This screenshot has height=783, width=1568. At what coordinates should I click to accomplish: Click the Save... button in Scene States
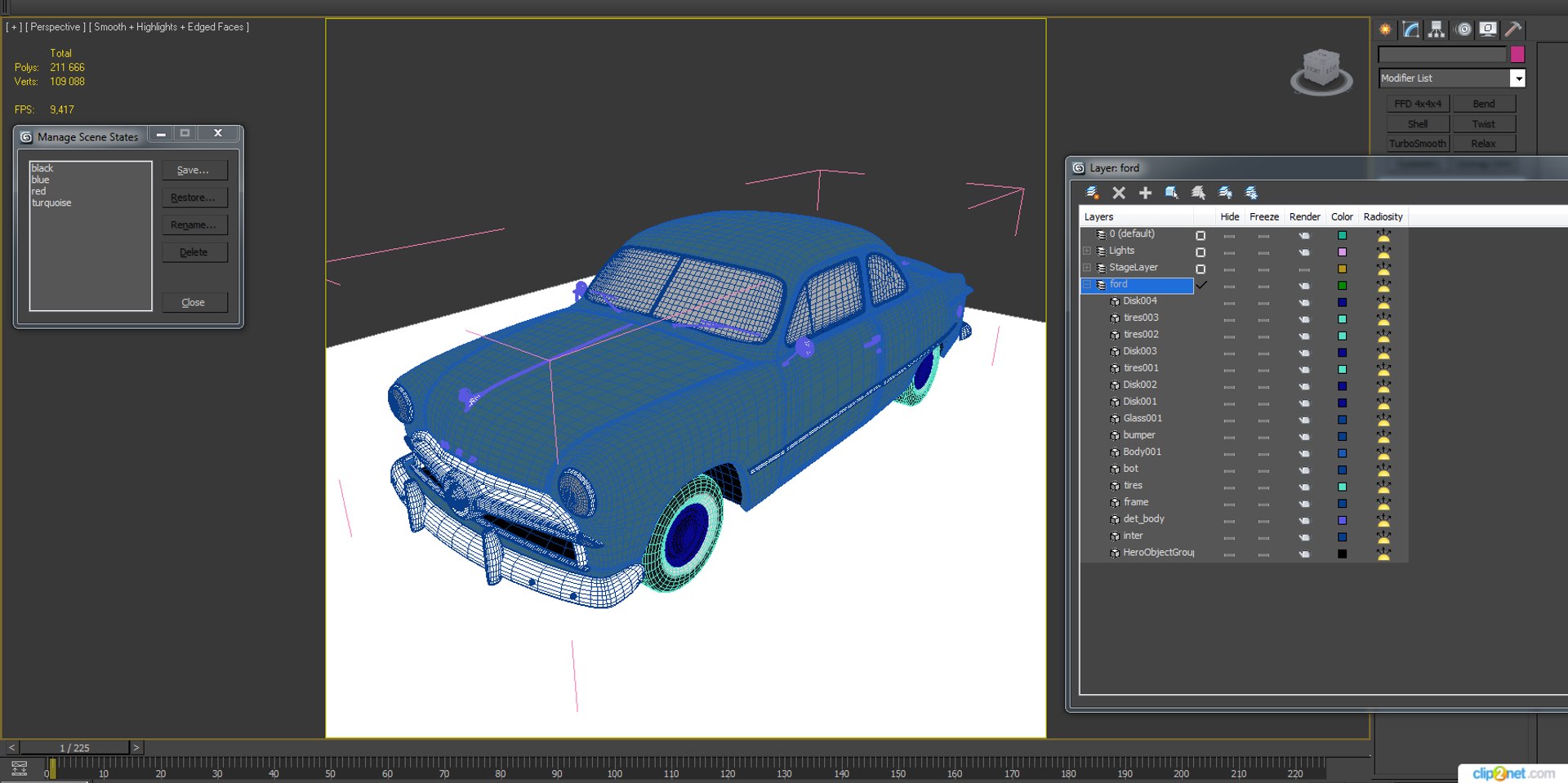coord(194,170)
